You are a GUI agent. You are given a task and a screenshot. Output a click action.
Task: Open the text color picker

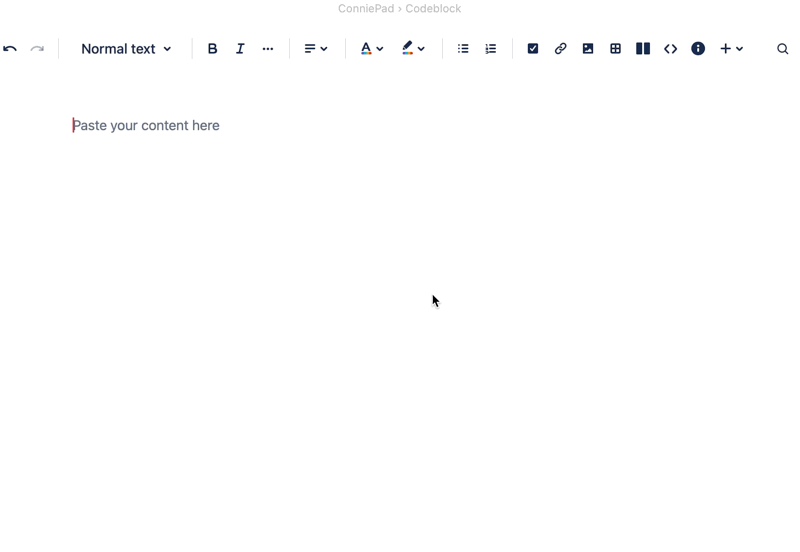point(372,49)
